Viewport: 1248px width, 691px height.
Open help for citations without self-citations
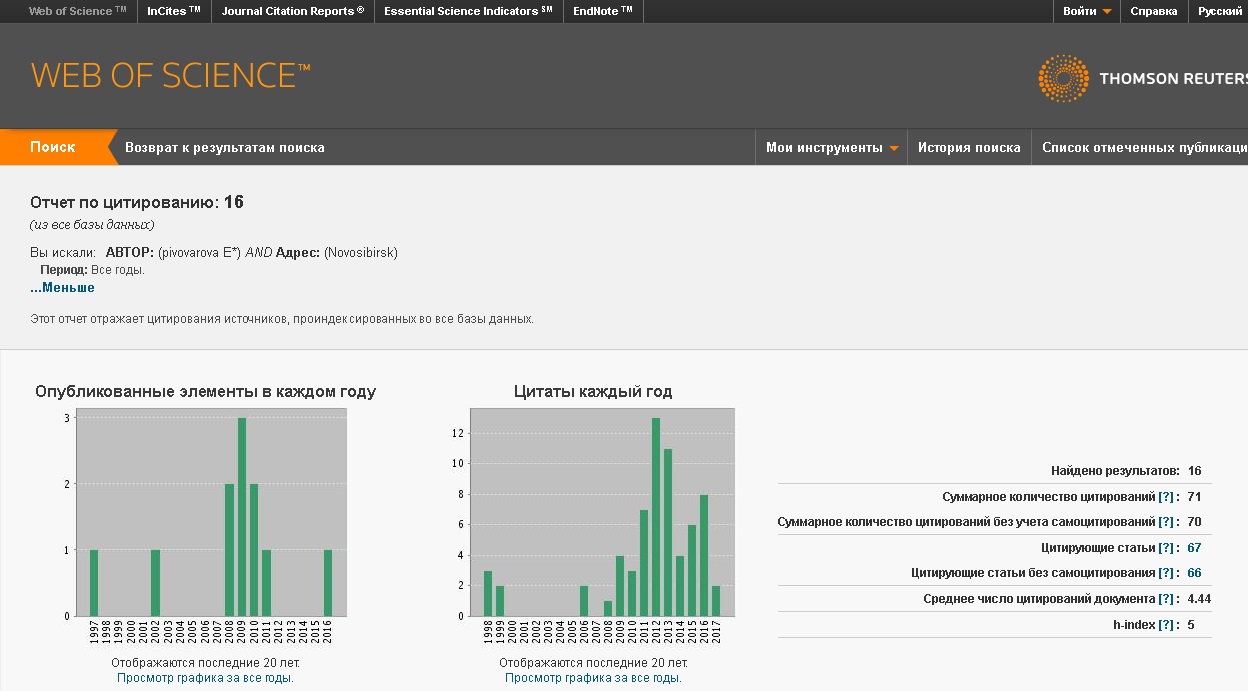[1165, 522]
